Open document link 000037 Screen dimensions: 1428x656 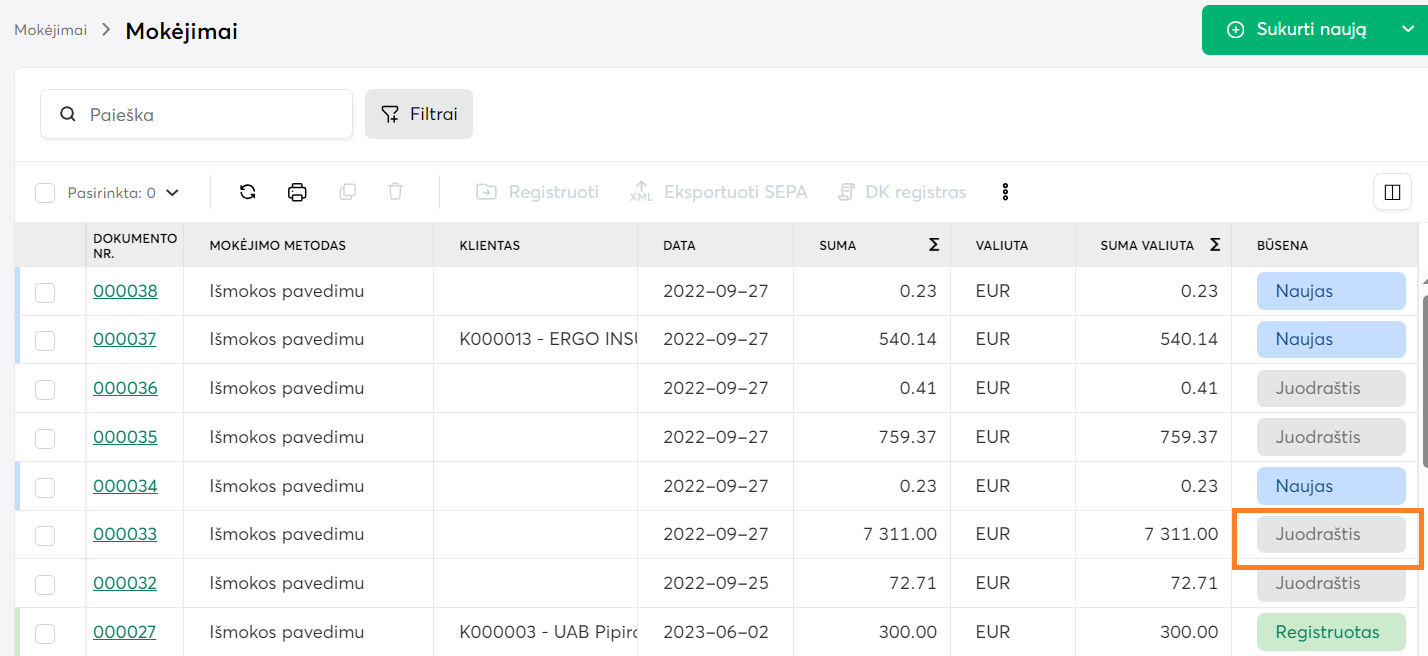pos(125,339)
